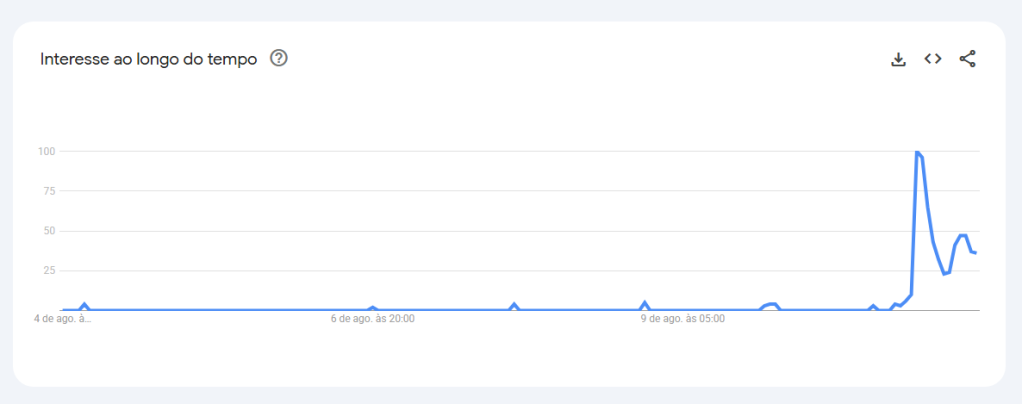Click the second lower peak near 47
This screenshot has width=1022, height=404.
(963, 235)
